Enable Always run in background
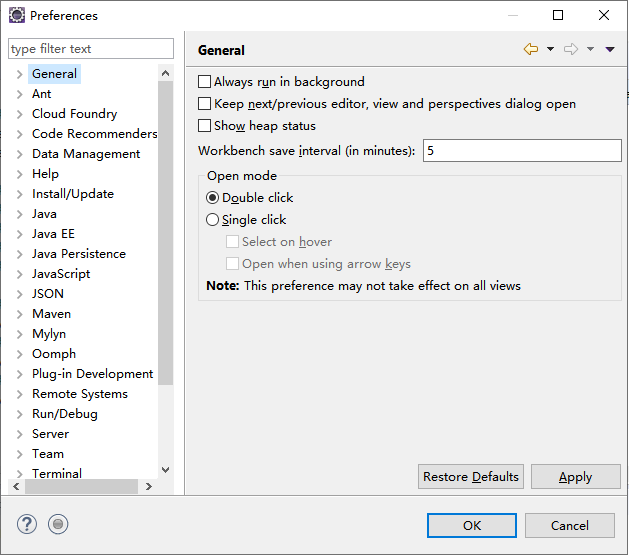The image size is (629, 555). [205, 82]
